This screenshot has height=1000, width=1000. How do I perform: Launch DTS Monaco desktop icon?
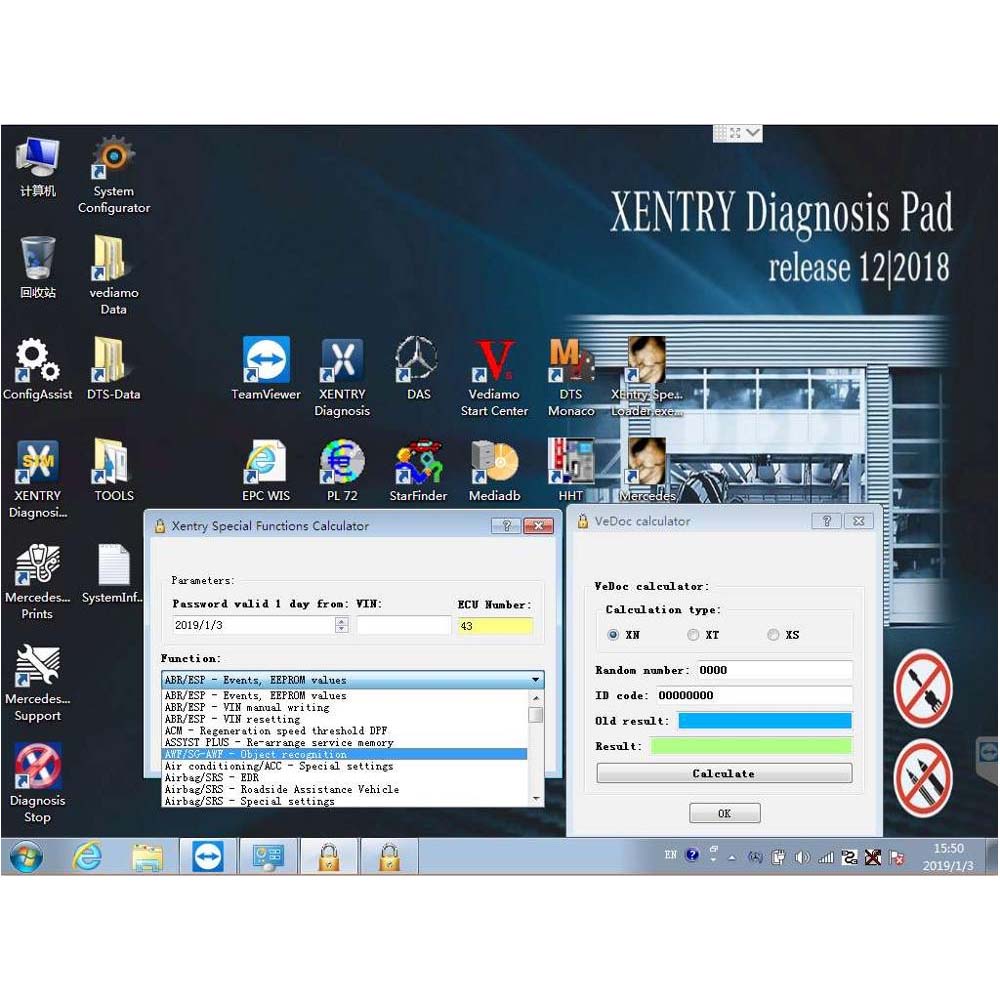point(571,377)
